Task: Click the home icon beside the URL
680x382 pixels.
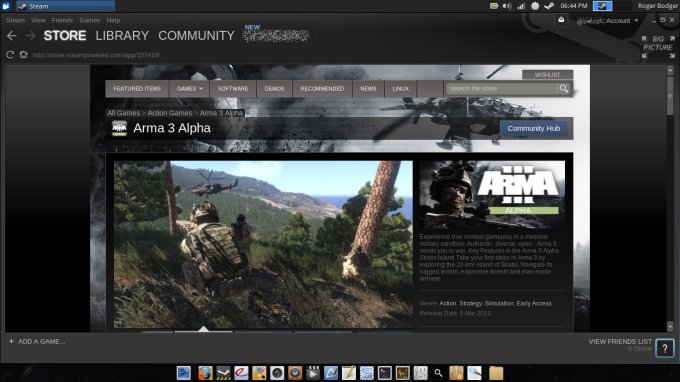Action: pos(23,55)
